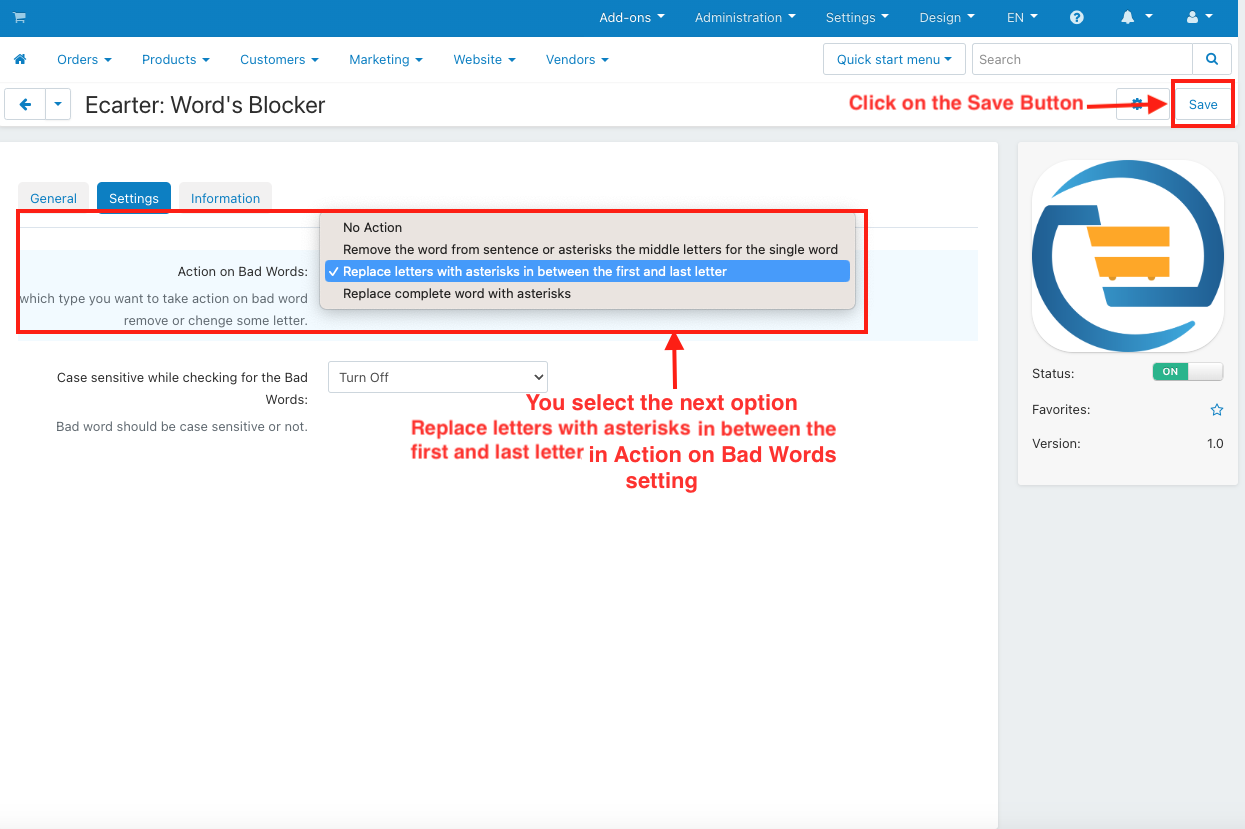Open the user account icon menu
This screenshot has width=1245, height=829.
pos(1199,17)
